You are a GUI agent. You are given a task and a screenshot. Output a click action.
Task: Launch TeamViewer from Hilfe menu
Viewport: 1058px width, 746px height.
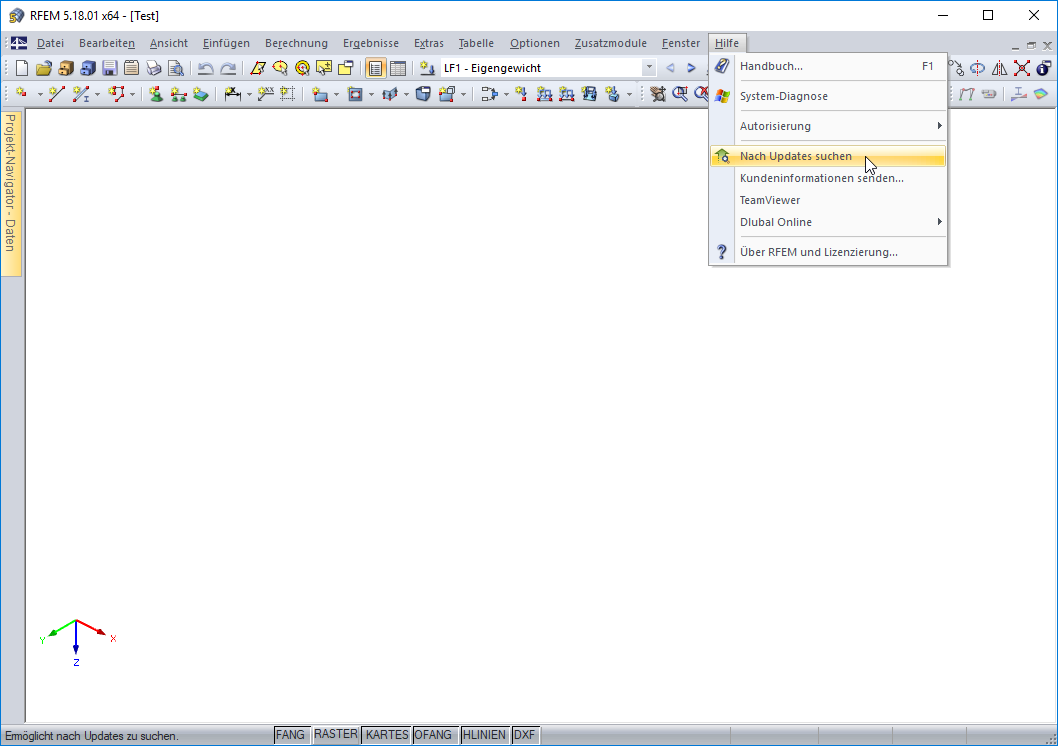[828, 200]
